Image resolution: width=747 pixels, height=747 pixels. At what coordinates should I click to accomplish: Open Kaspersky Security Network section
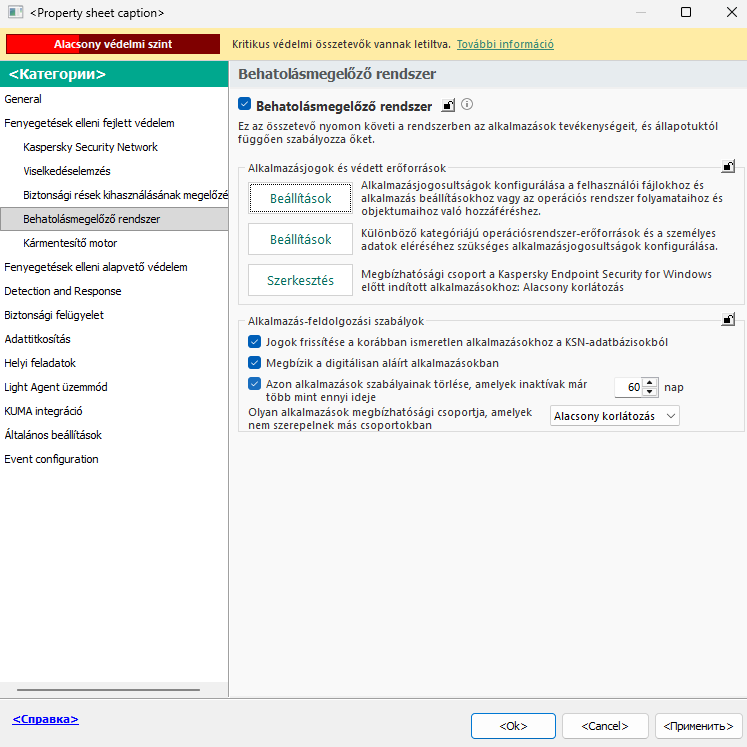point(91,147)
